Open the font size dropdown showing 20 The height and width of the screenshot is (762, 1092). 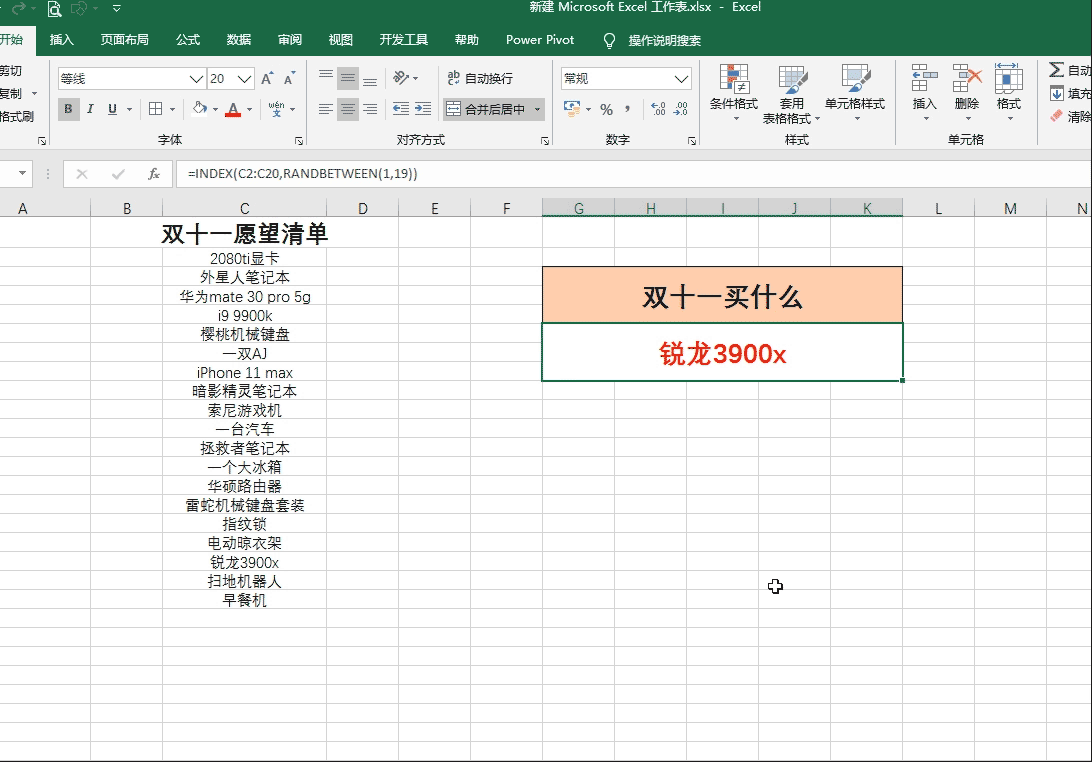click(244, 79)
